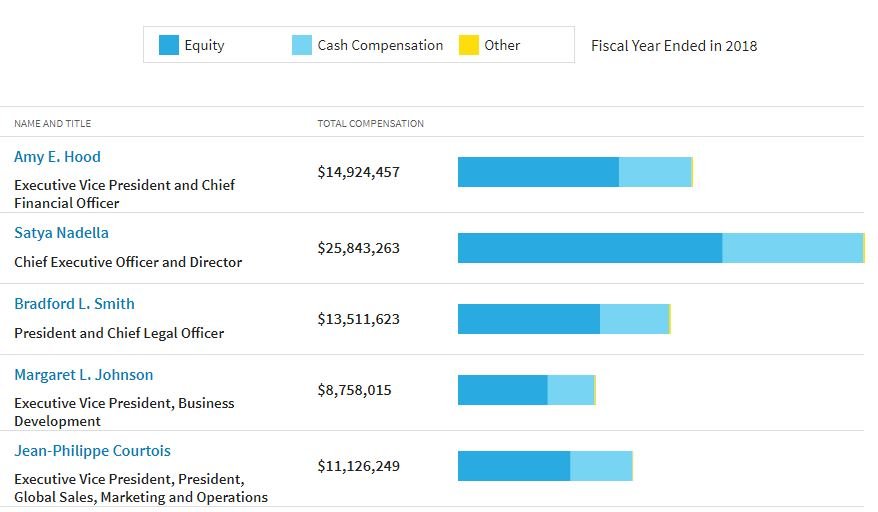Screen dimensions: 878x512
Task: Open Amy E. Hood's profile link
Action: pos(57,157)
